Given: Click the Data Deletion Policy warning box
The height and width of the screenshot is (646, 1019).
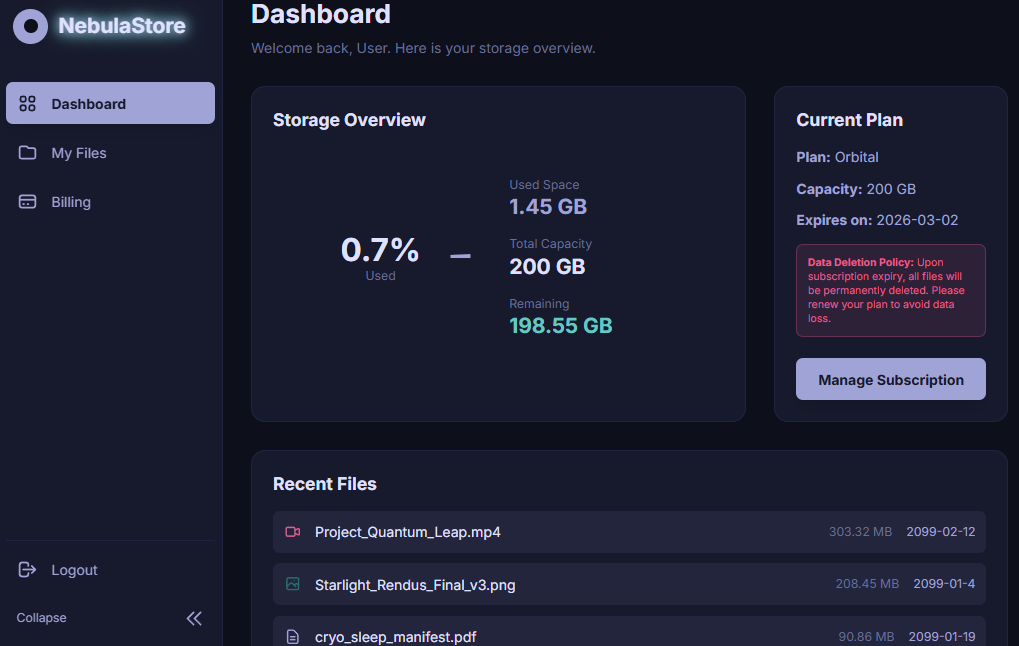Looking at the screenshot, I should 890,290.
